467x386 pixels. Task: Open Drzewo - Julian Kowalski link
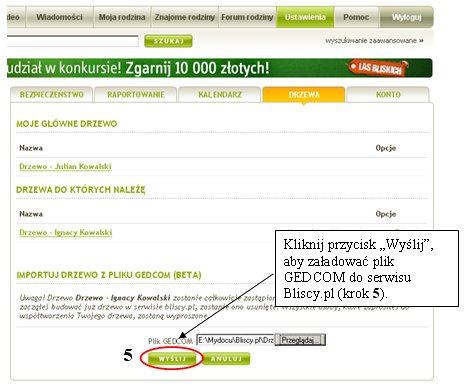tap(65, 166)
